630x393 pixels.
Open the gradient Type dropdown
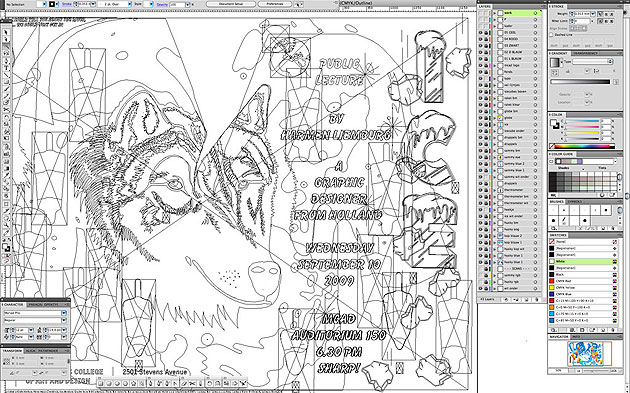coord(593,61)
